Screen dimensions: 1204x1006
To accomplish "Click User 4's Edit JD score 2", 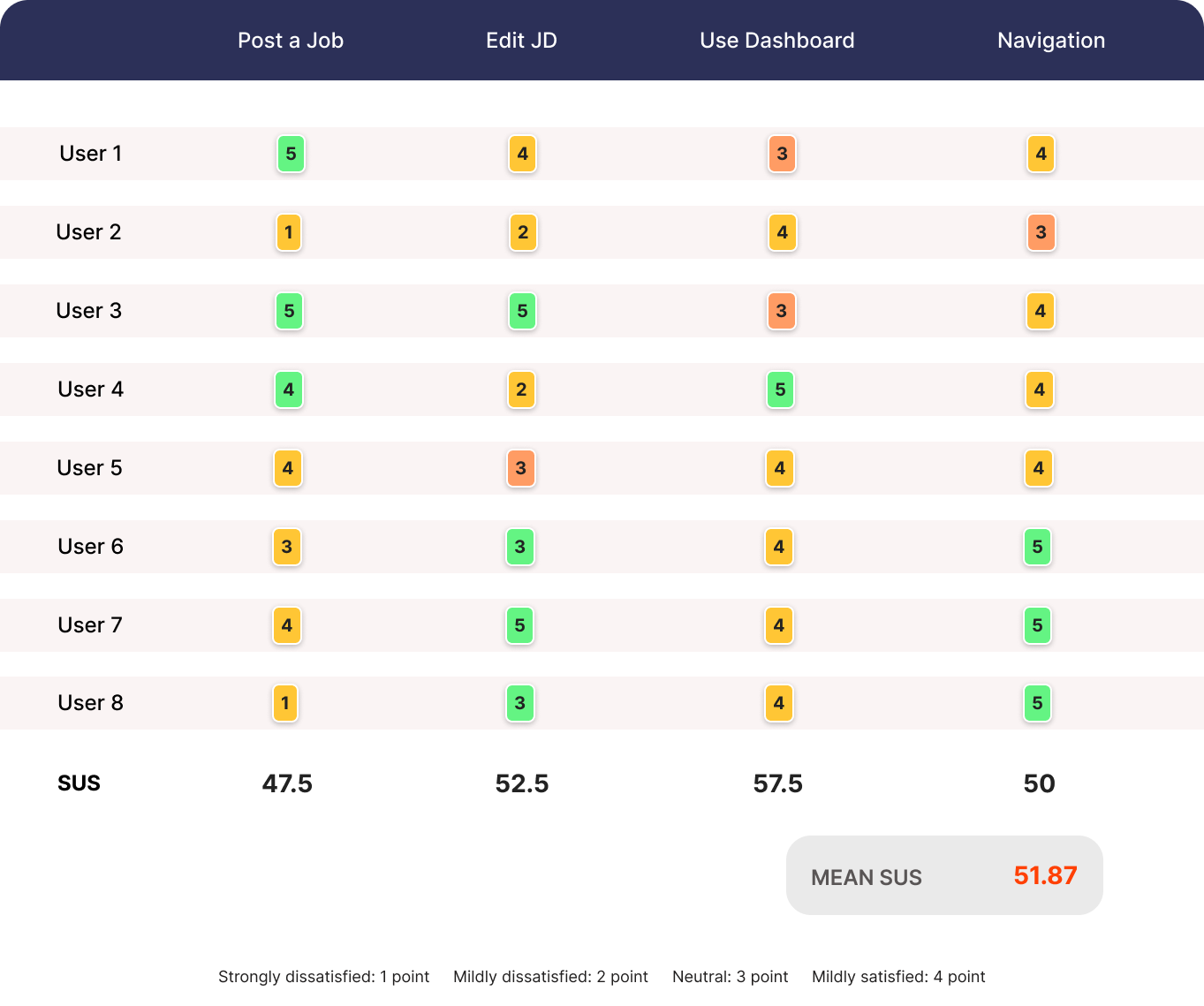I will point(521,390).
